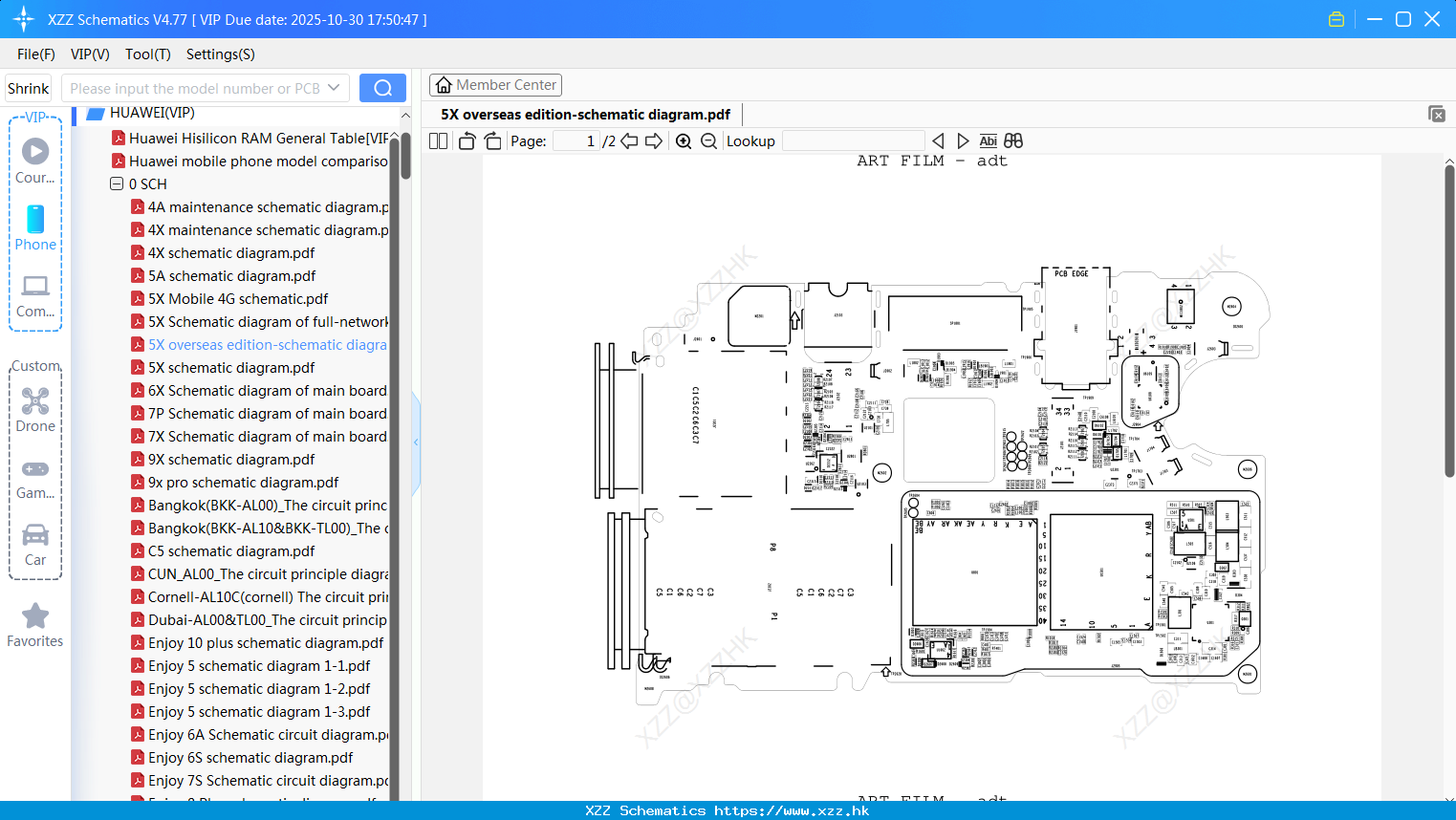This screenshot has width=1456, height=820.
Task: Select the HUAWEI(VIP) folder
Action: coord(152,113)
